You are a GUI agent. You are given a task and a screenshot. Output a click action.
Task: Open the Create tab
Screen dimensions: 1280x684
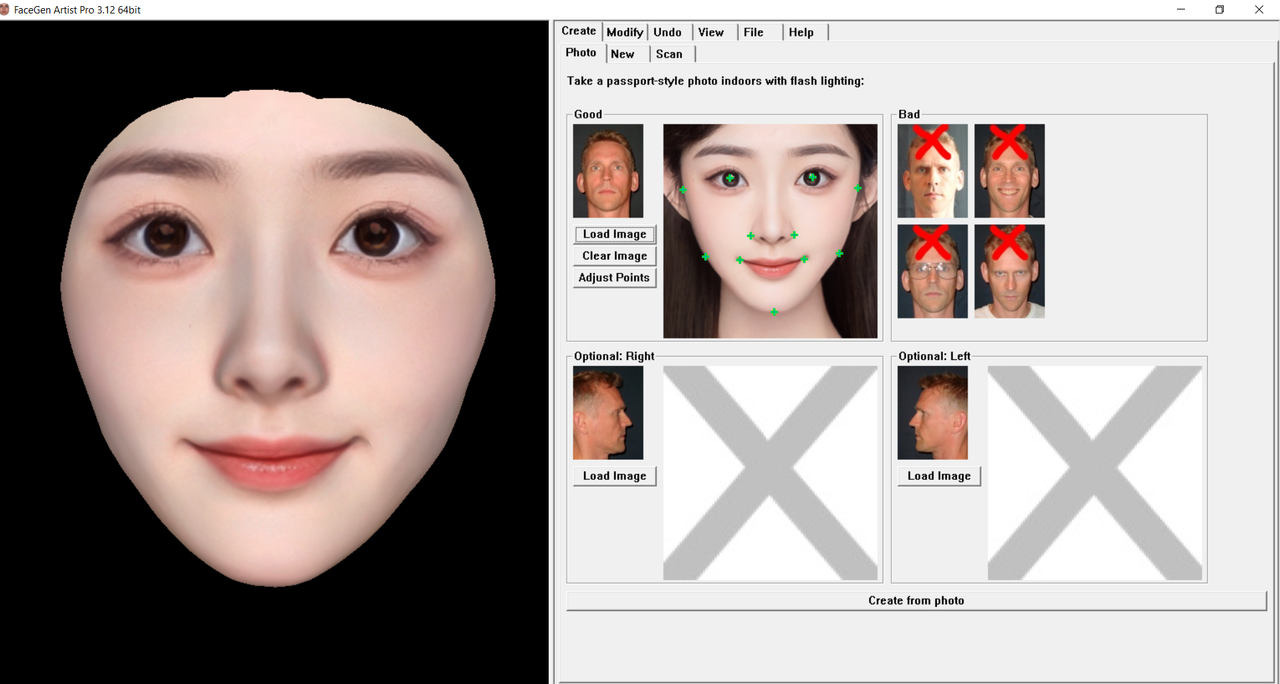tap(579, 31)
